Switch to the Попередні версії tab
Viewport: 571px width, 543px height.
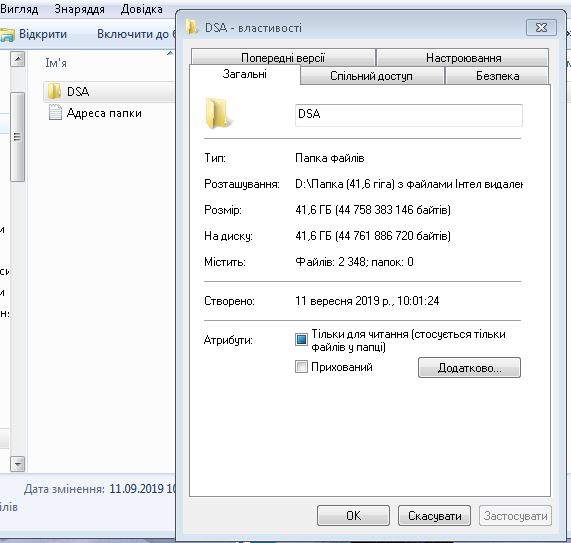pos(283,57)
